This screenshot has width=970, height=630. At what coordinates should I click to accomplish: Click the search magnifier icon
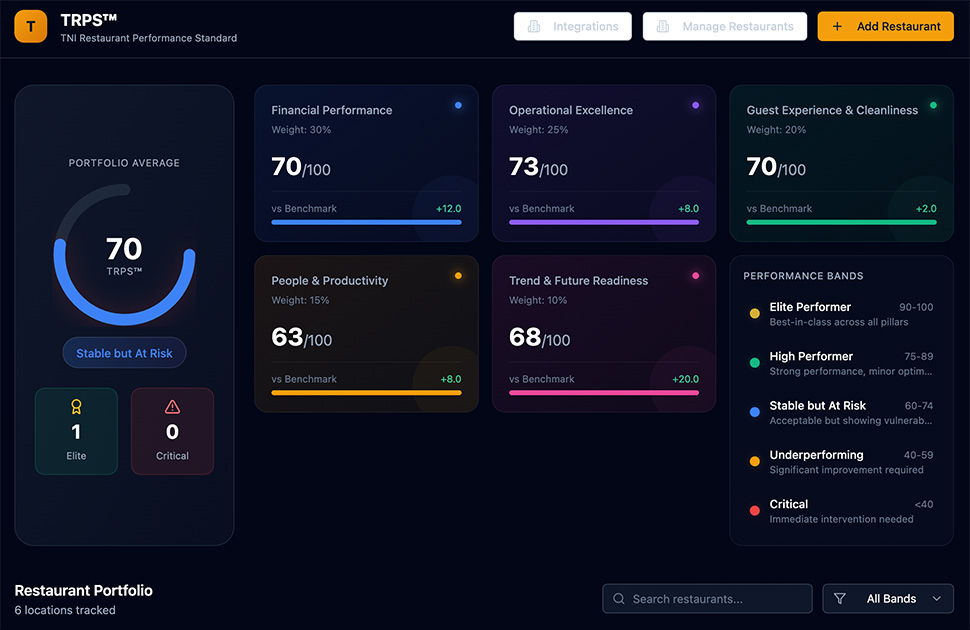(620, 599)
